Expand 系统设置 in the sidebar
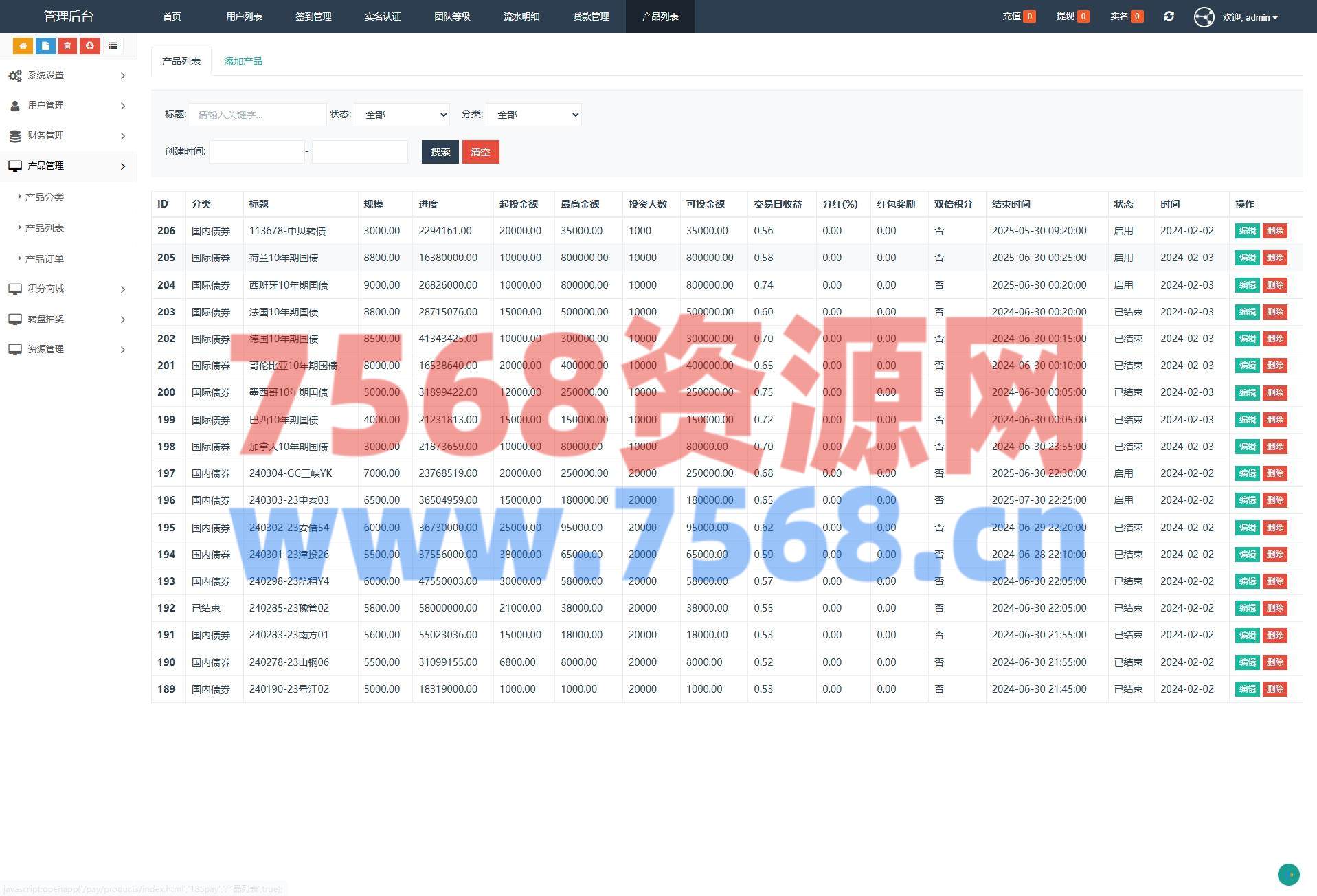The image size is (1317, 896). (68, 76)
